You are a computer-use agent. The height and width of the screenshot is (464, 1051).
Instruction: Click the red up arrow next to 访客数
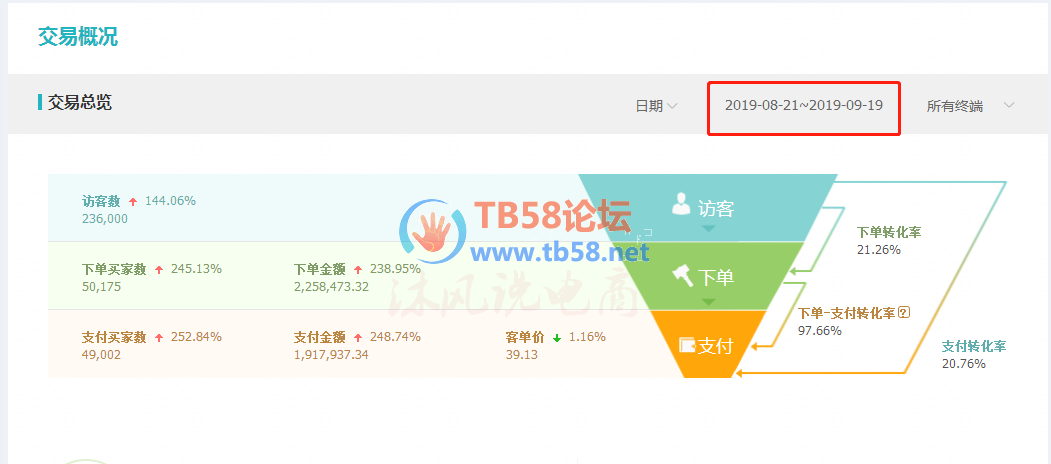pos(133,201)
